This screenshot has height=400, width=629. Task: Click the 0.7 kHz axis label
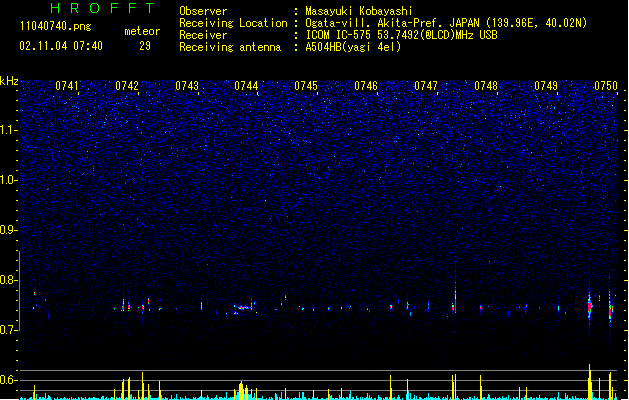[x=8, y=330]
